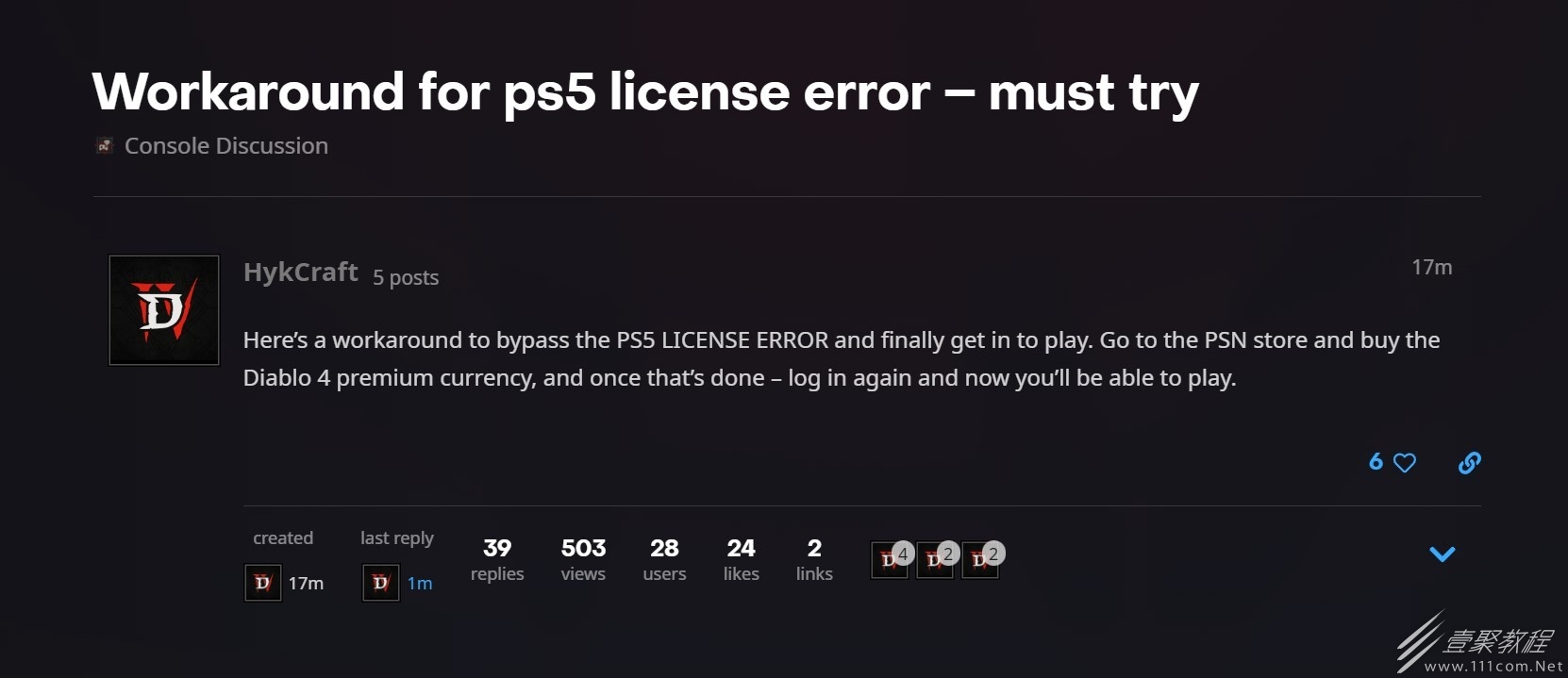Select frequent poster avatar with badge 4
This screenshot has width=1568, height=678.
890,559
